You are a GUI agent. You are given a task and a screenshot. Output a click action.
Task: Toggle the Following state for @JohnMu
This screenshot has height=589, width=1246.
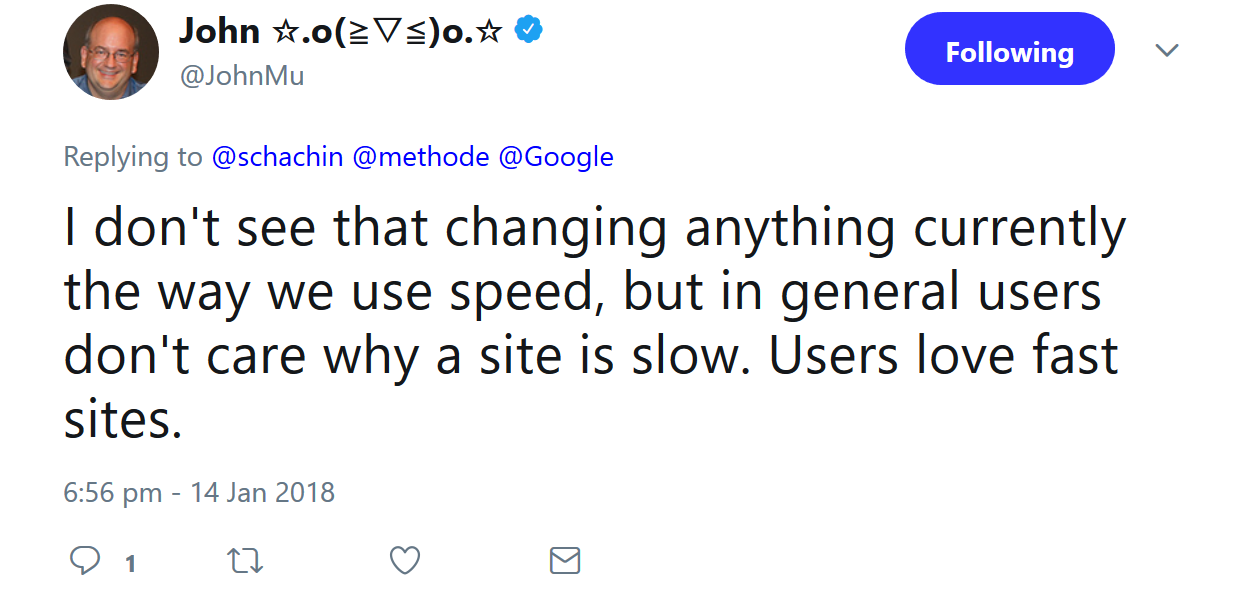[x=1009, y=48]
